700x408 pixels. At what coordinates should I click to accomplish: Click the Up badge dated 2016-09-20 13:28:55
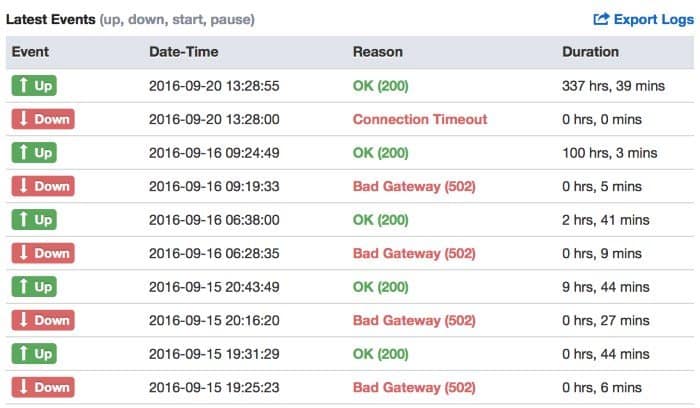click(33, 86)
